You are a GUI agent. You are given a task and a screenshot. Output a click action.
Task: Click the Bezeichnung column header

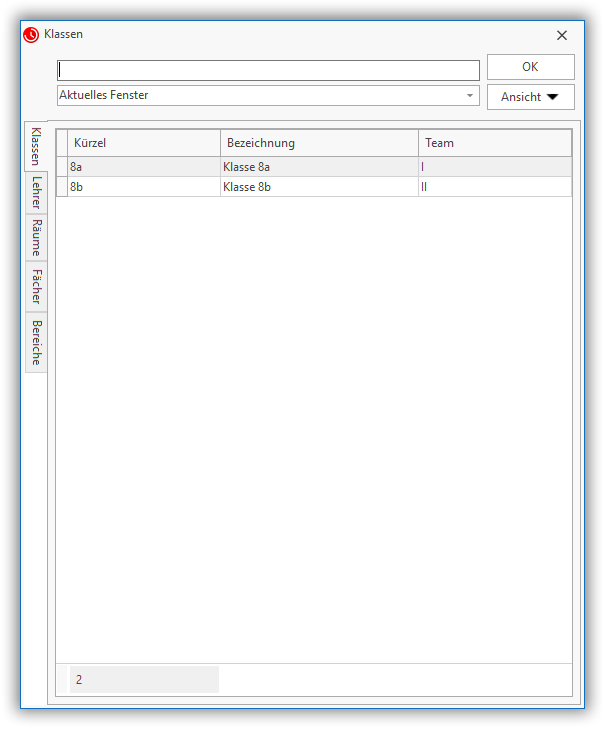(318, 143)
